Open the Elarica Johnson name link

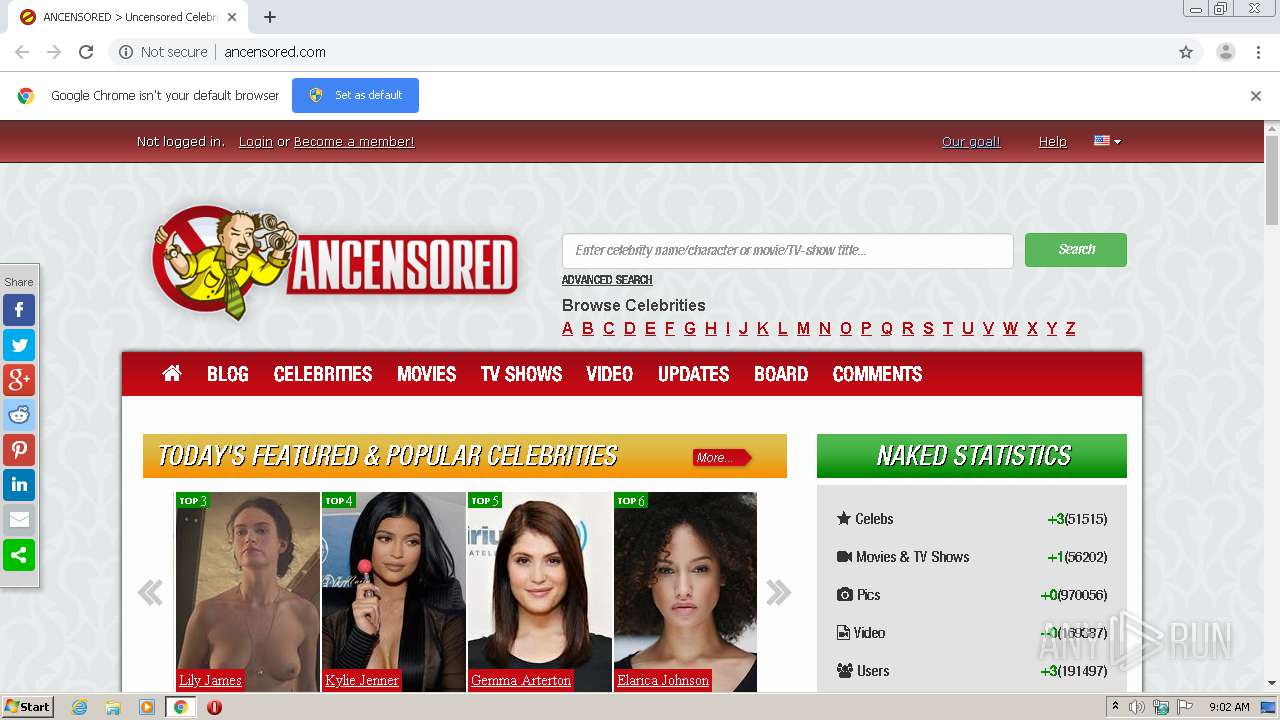point(663,680)
